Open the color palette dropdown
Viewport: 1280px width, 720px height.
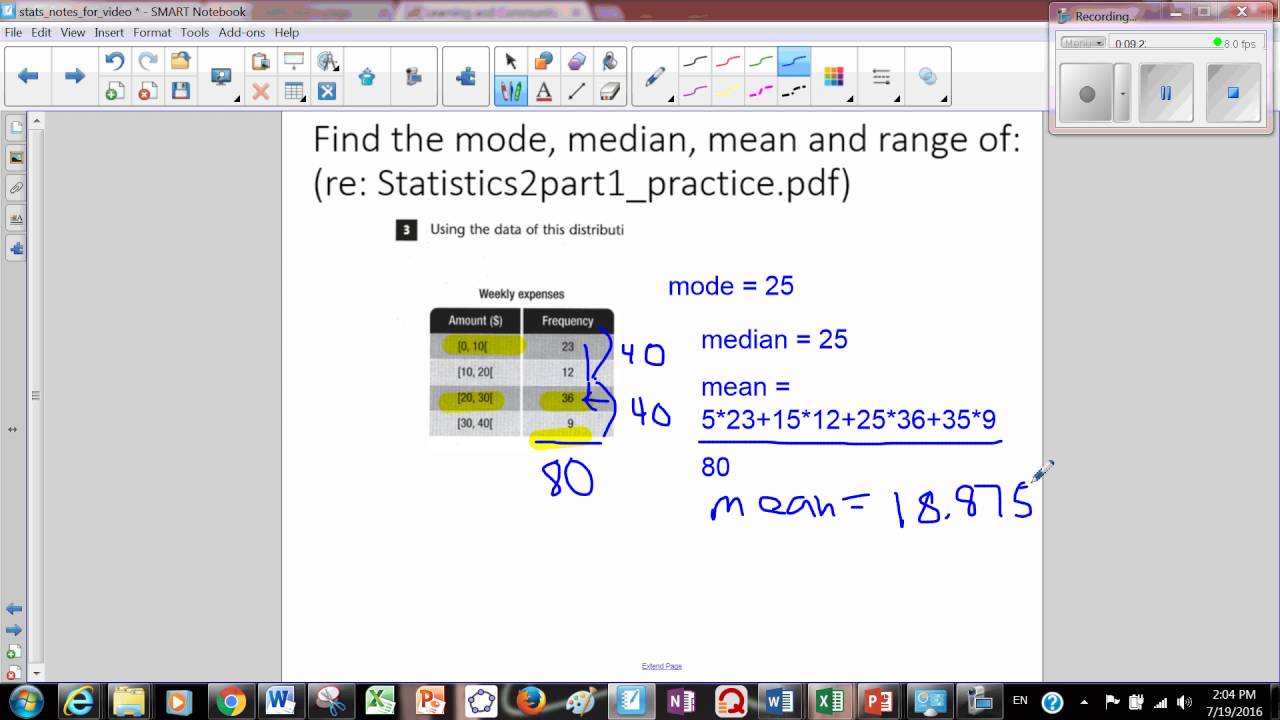pos(835,77)
